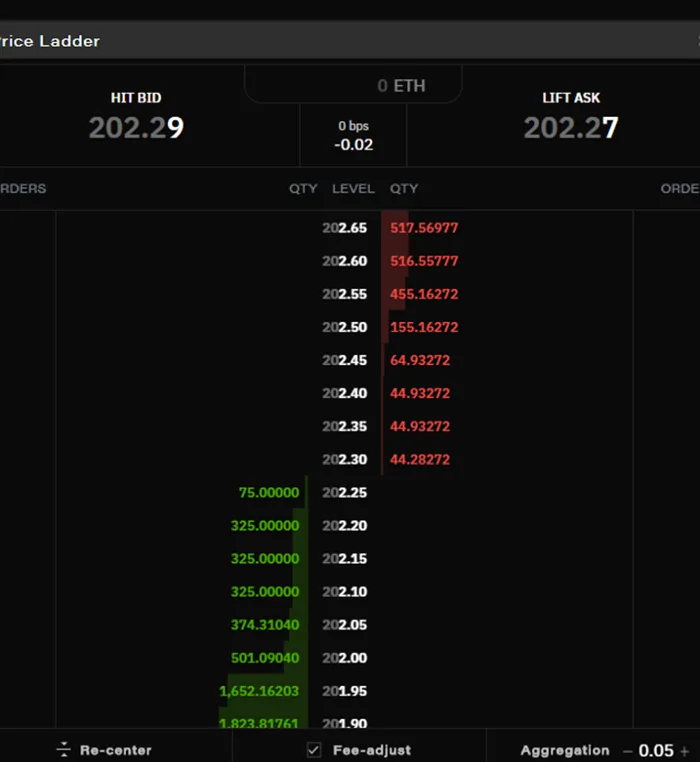Click ask quantity 64.93272
Image resolution: width=700 pixels, height=762 pixels.
420,360
